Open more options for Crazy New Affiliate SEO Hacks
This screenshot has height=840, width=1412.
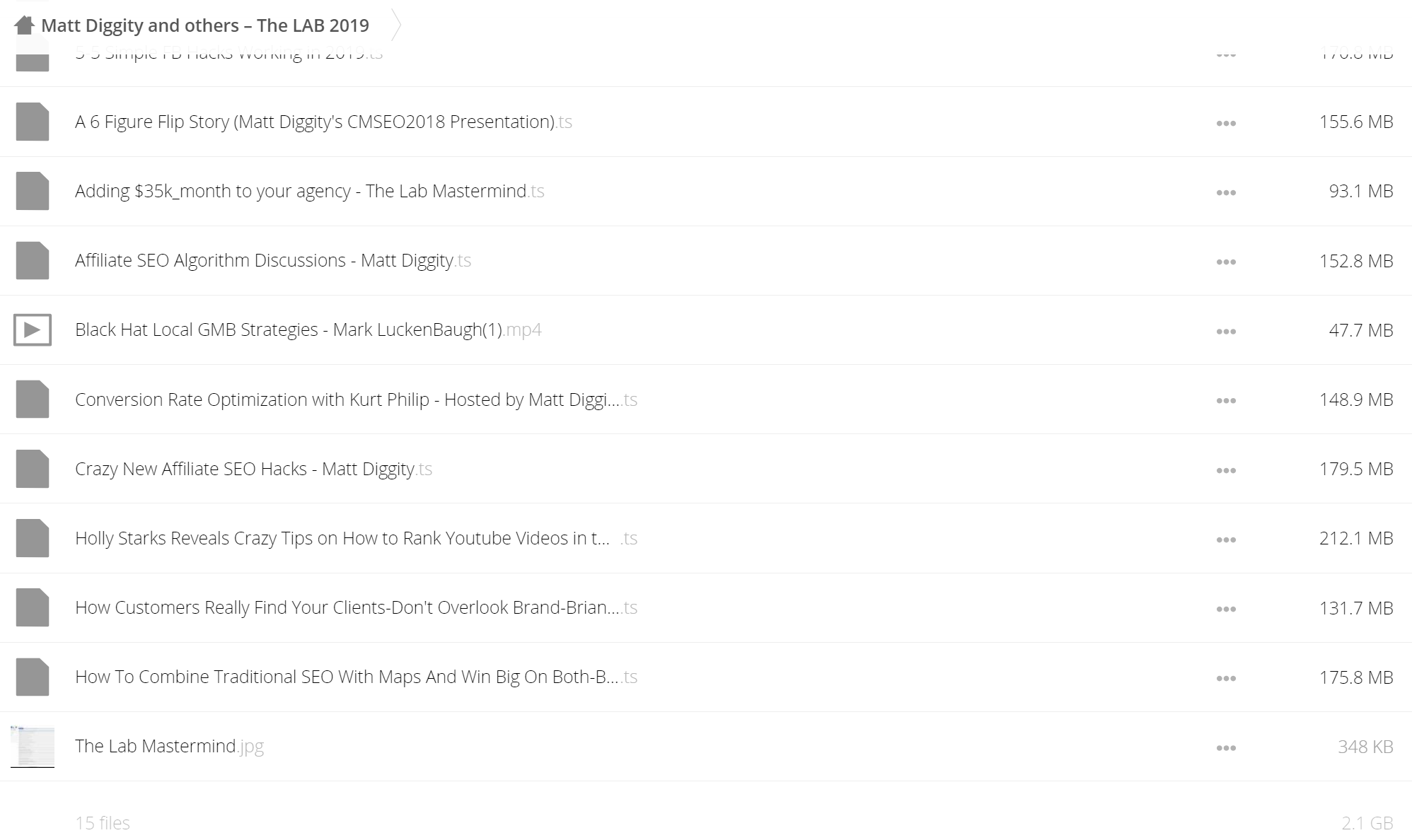point(1226,470)
